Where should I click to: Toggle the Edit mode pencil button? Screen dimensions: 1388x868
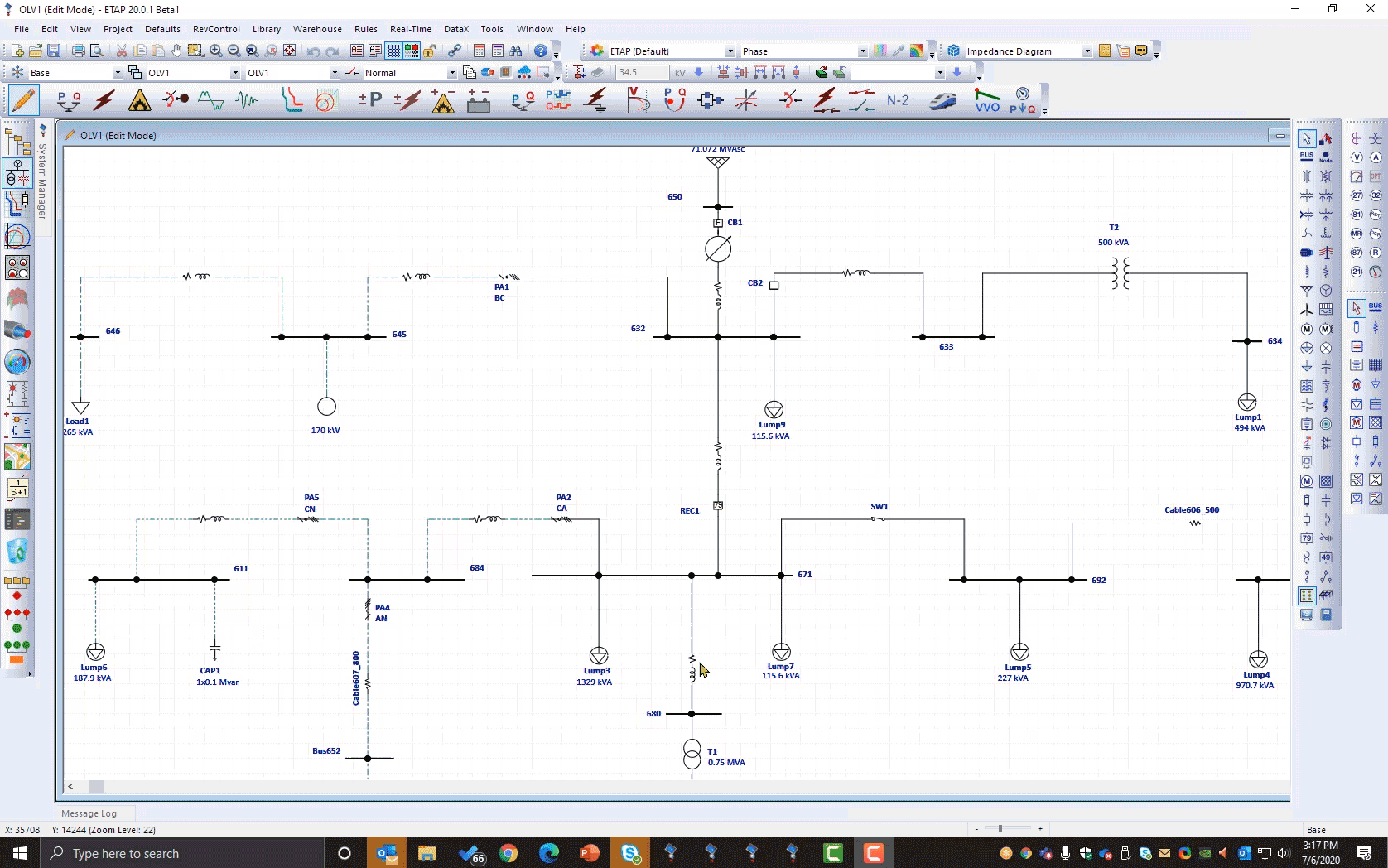(x=23, y=101)
